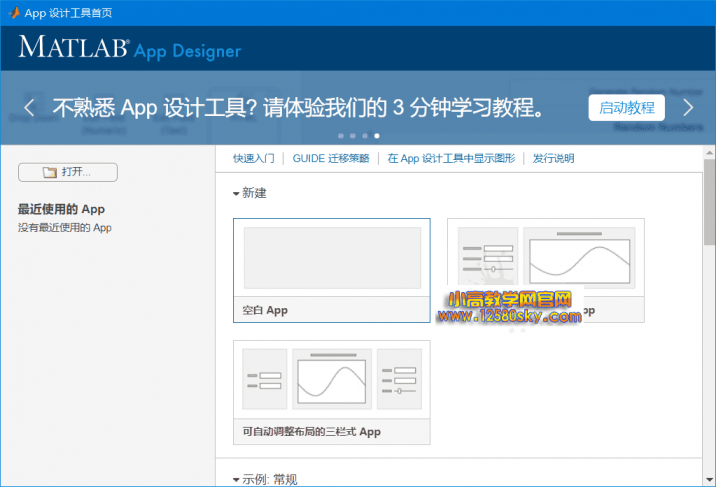This screenshot has height=487, width=716.
Task: Open the 发行说明 link
Action: click(x=553, y=158)
